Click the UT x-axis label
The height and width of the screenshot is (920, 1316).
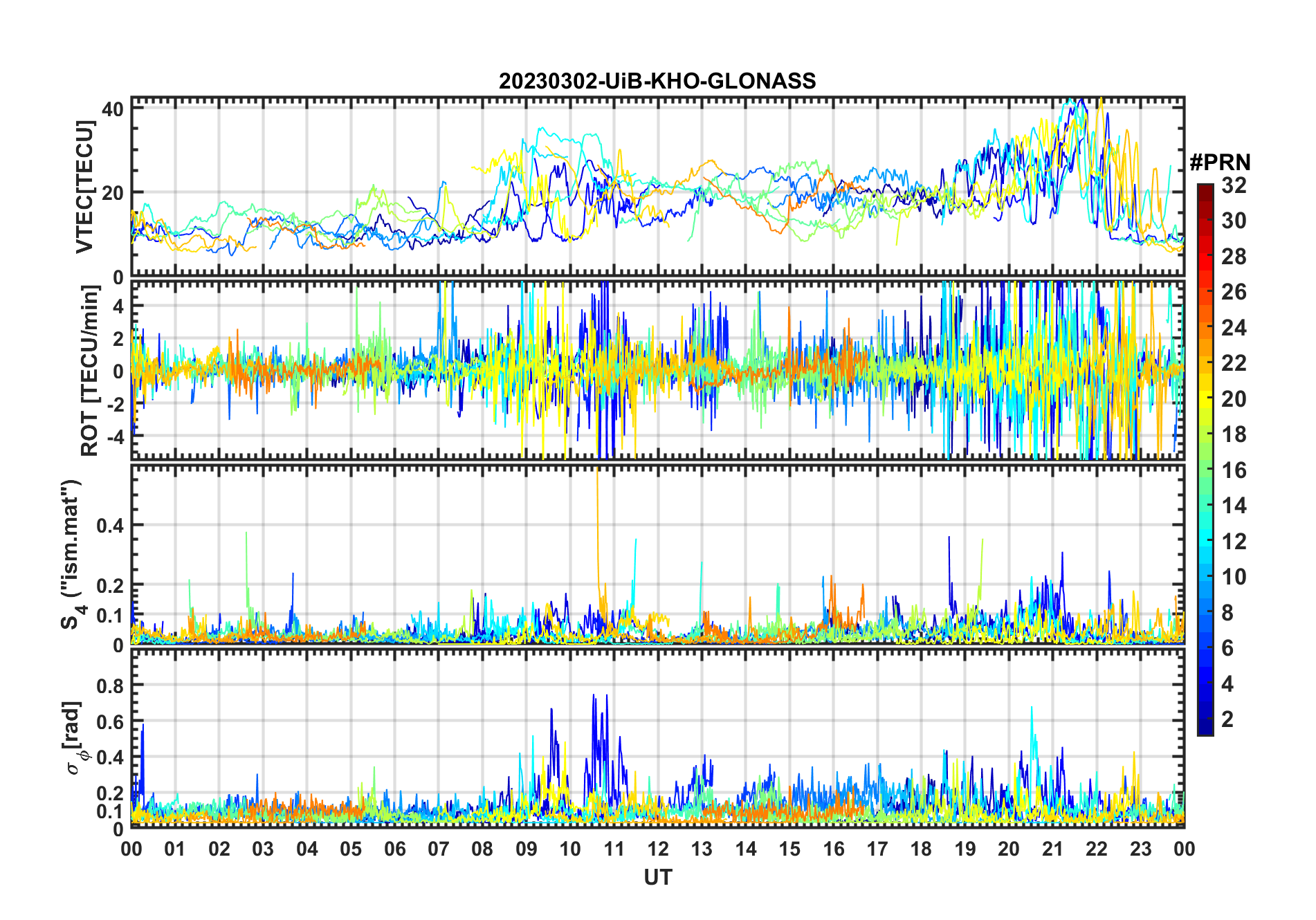pos(657,878)
